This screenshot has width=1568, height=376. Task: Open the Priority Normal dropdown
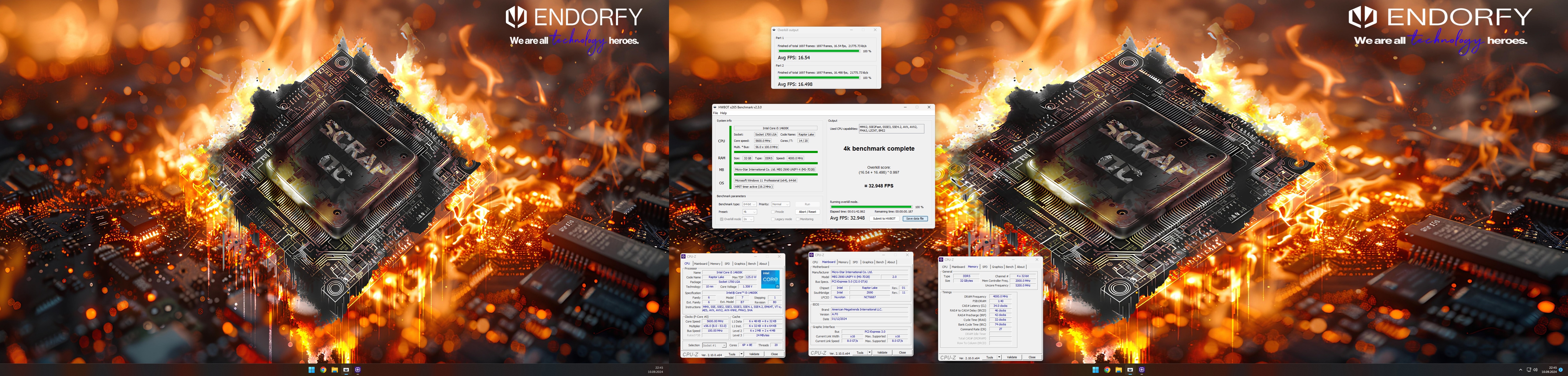[780, 204]
